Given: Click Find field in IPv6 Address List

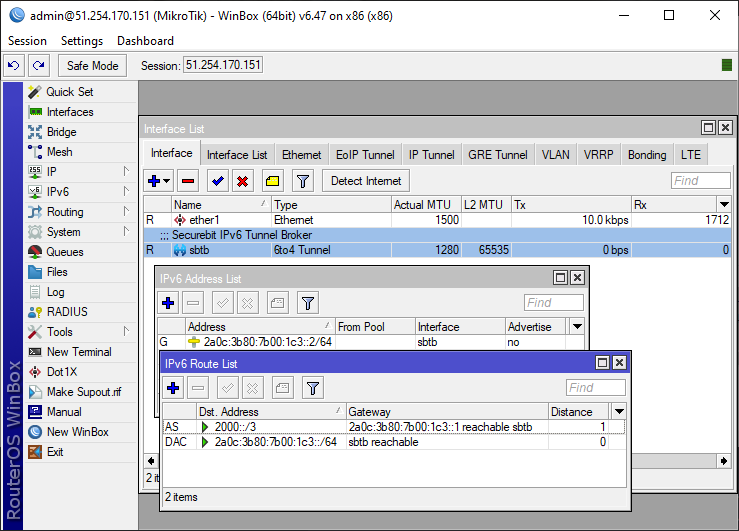Looking at the screenshot, I should [x=554, y=302].
